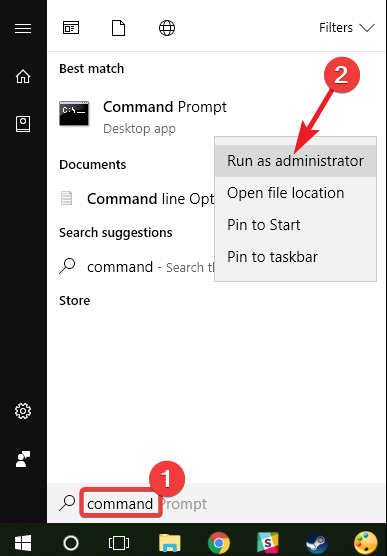Open the hamburger menu in sidebar
The width and height of the screenshot is (387, 556).
(23, 28)
